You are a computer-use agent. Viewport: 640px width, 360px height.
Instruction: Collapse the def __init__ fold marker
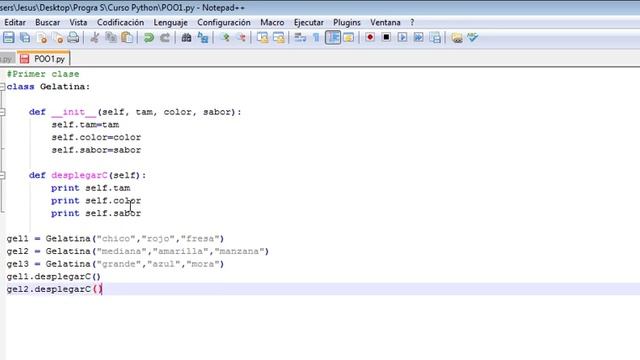tap(2, 112)
